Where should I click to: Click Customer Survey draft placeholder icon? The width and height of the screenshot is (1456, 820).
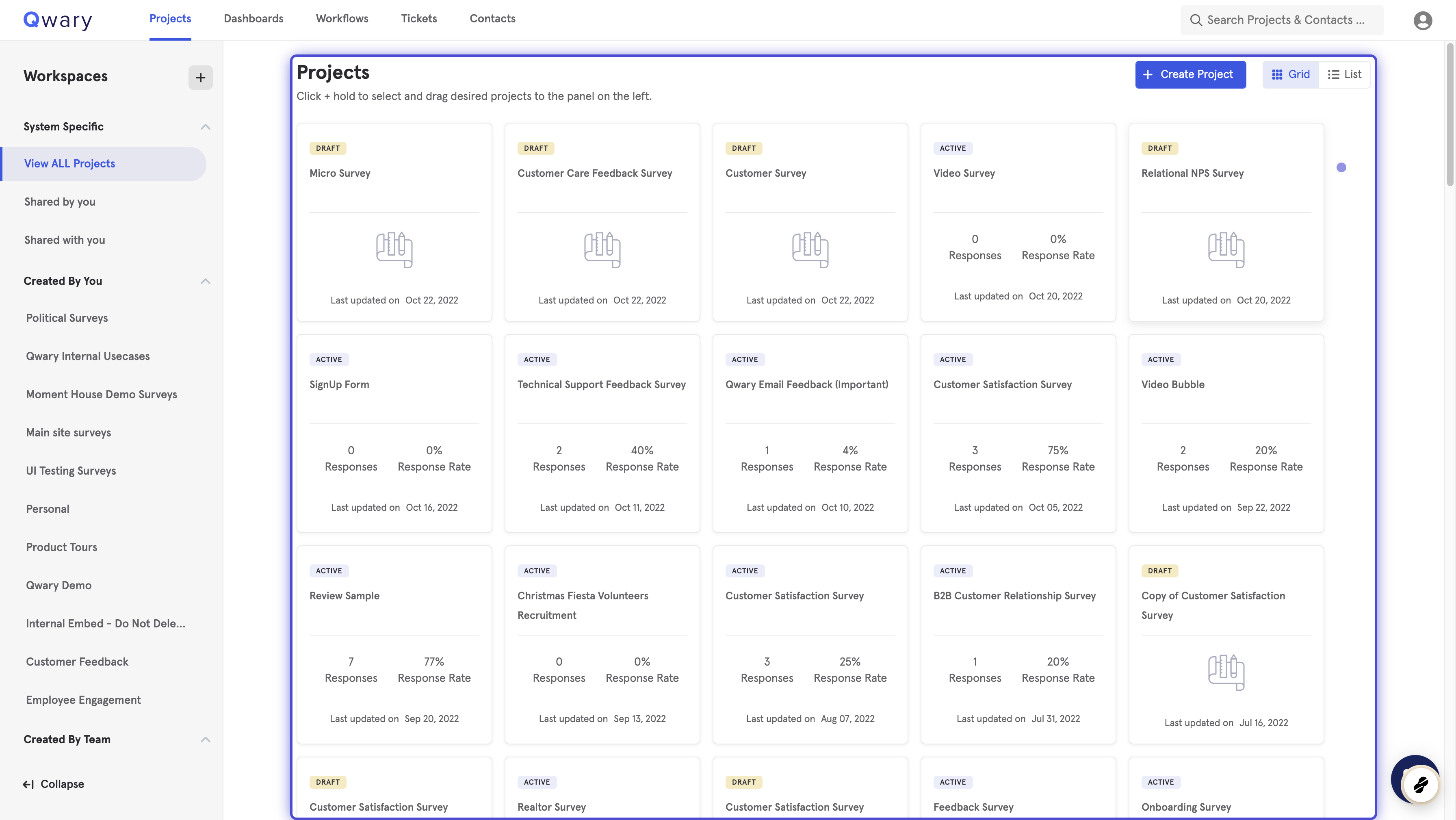(x=810, y=249)
